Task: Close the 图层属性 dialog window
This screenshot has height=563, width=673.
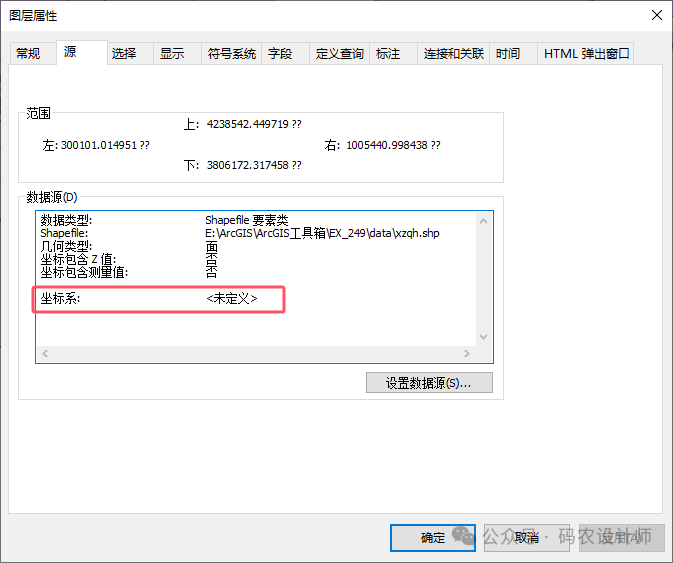Action: (x=655, y=15)
